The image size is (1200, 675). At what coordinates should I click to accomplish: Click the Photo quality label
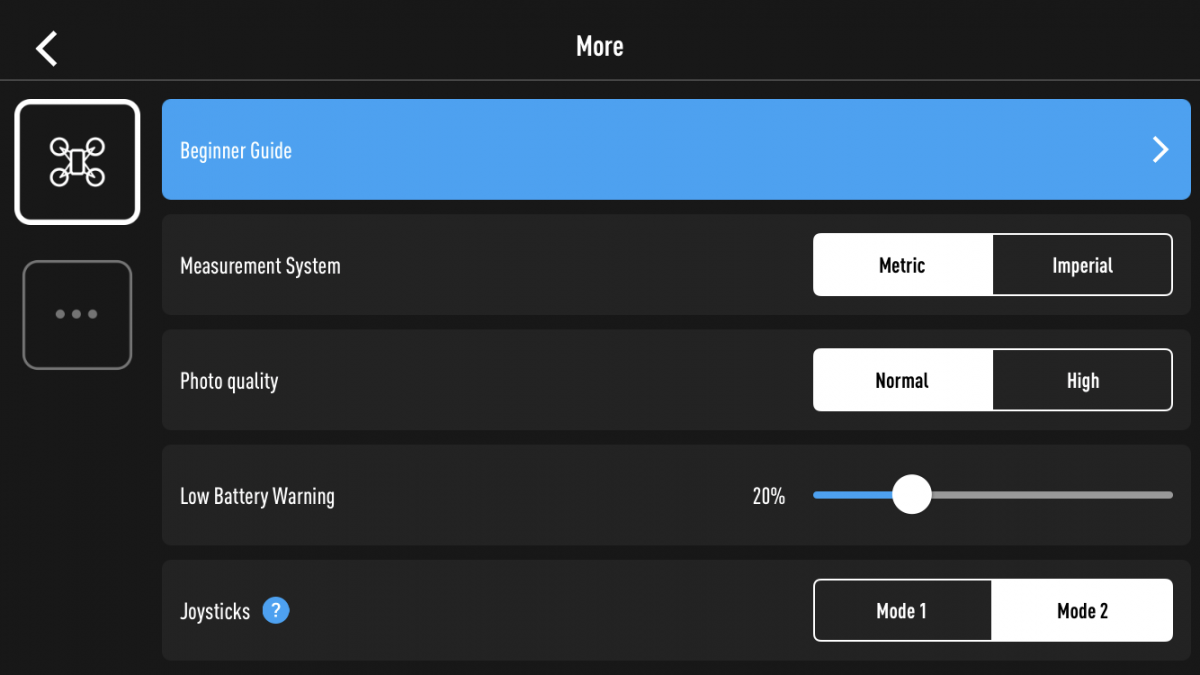(229, 381)
